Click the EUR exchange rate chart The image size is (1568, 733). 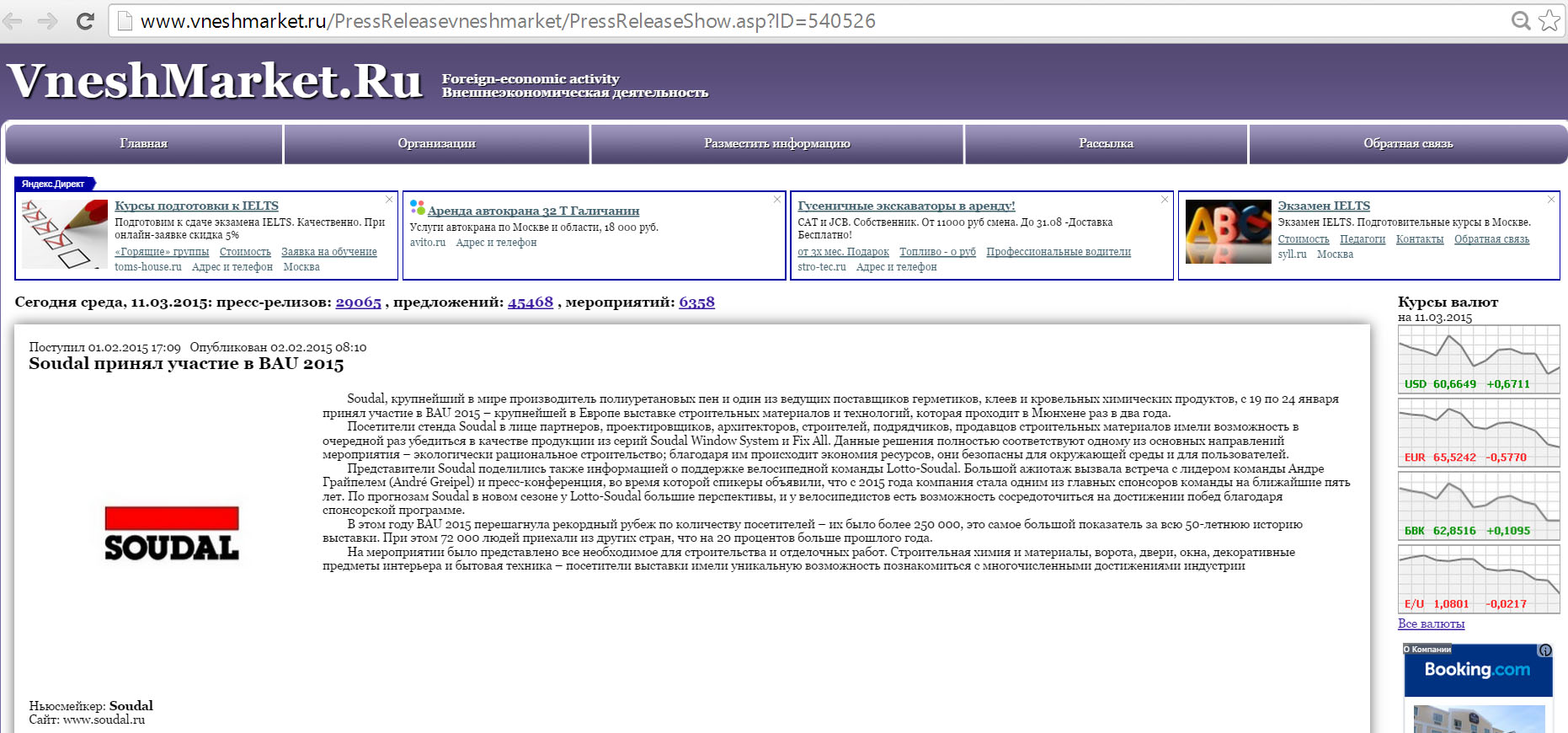tap(1479, 432)
